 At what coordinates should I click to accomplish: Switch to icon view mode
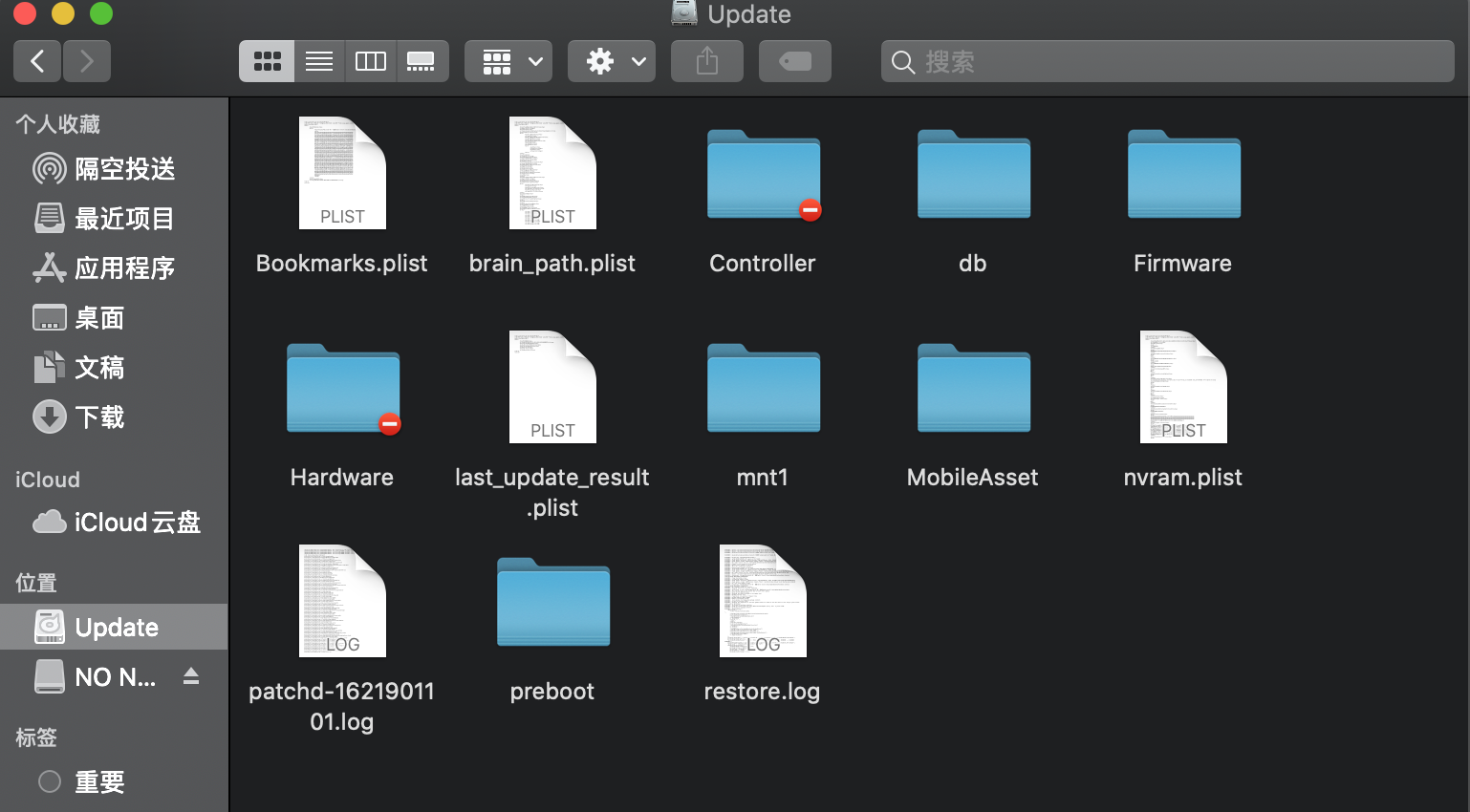click(x=267, y=62)
